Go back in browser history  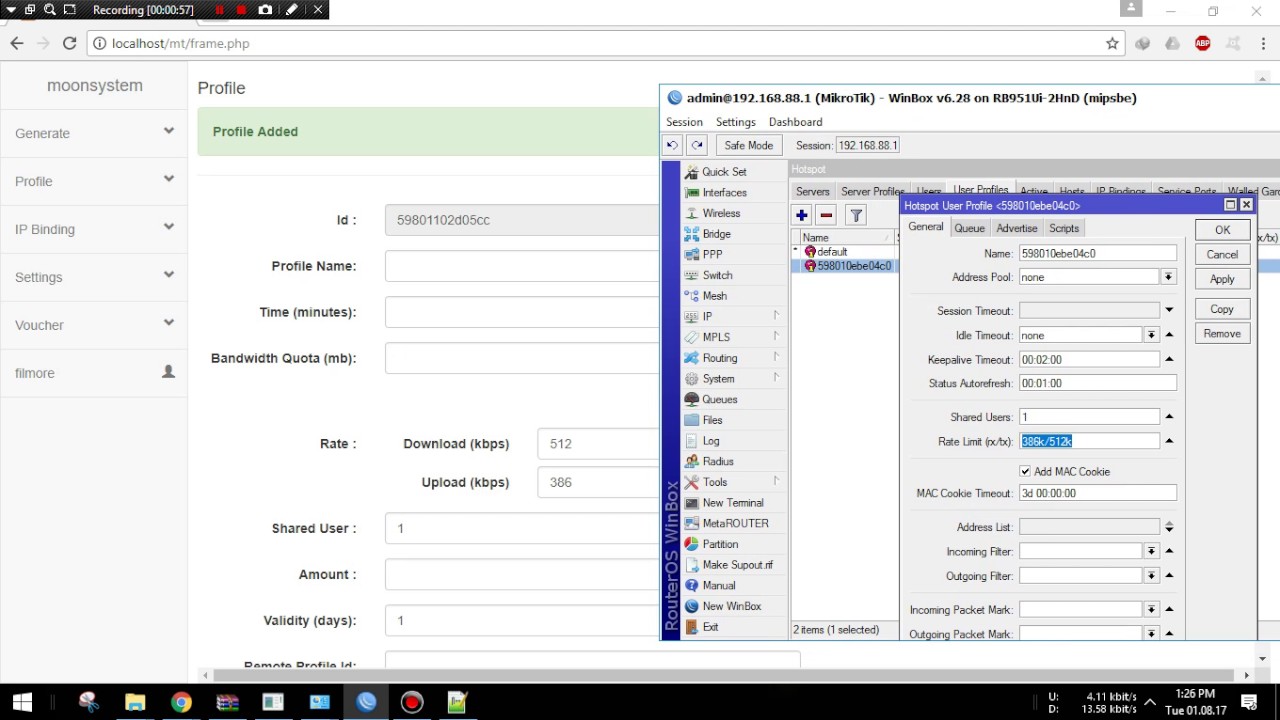tap(17, 43)
